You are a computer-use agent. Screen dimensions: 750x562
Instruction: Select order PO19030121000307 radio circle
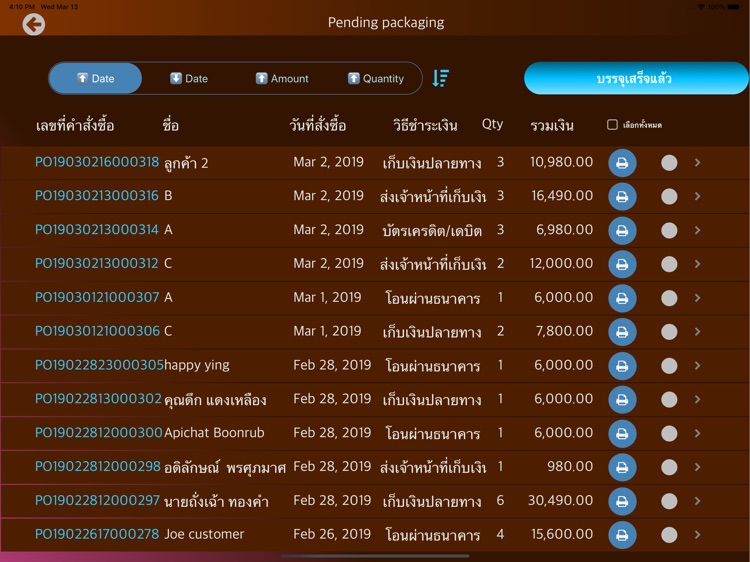(x=669, y=298)
